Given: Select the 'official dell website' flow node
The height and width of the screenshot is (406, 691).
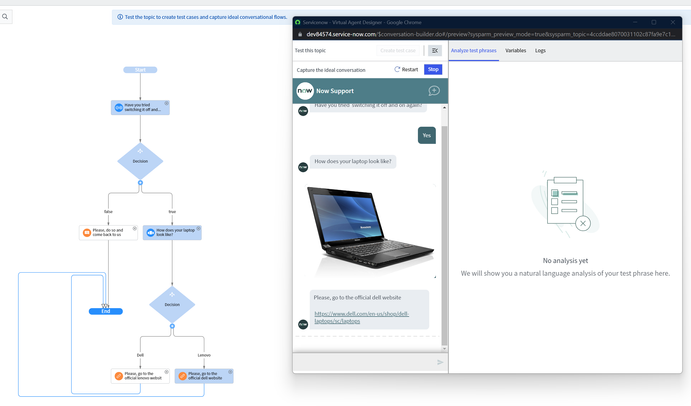Looking at the screenshot, I should click(x=204, y=376).
